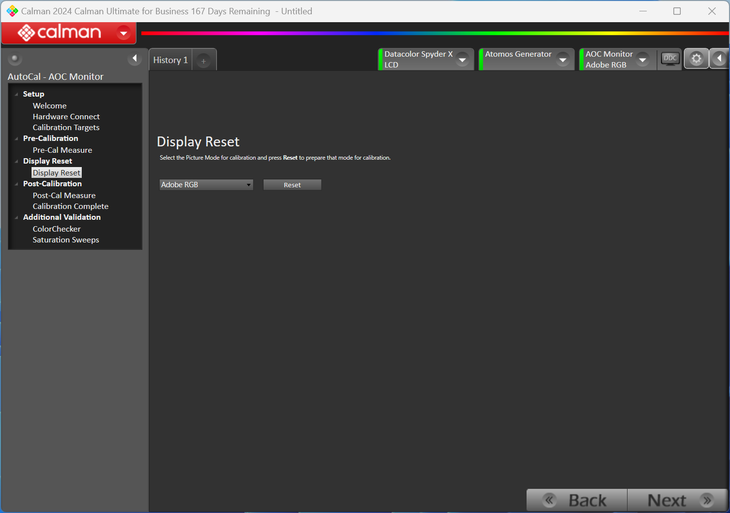The width and height of the screenshot is (730, 513).
Task: Click the AutoCal - AOC Monitor heading
Action: click(x=55, y=76)
